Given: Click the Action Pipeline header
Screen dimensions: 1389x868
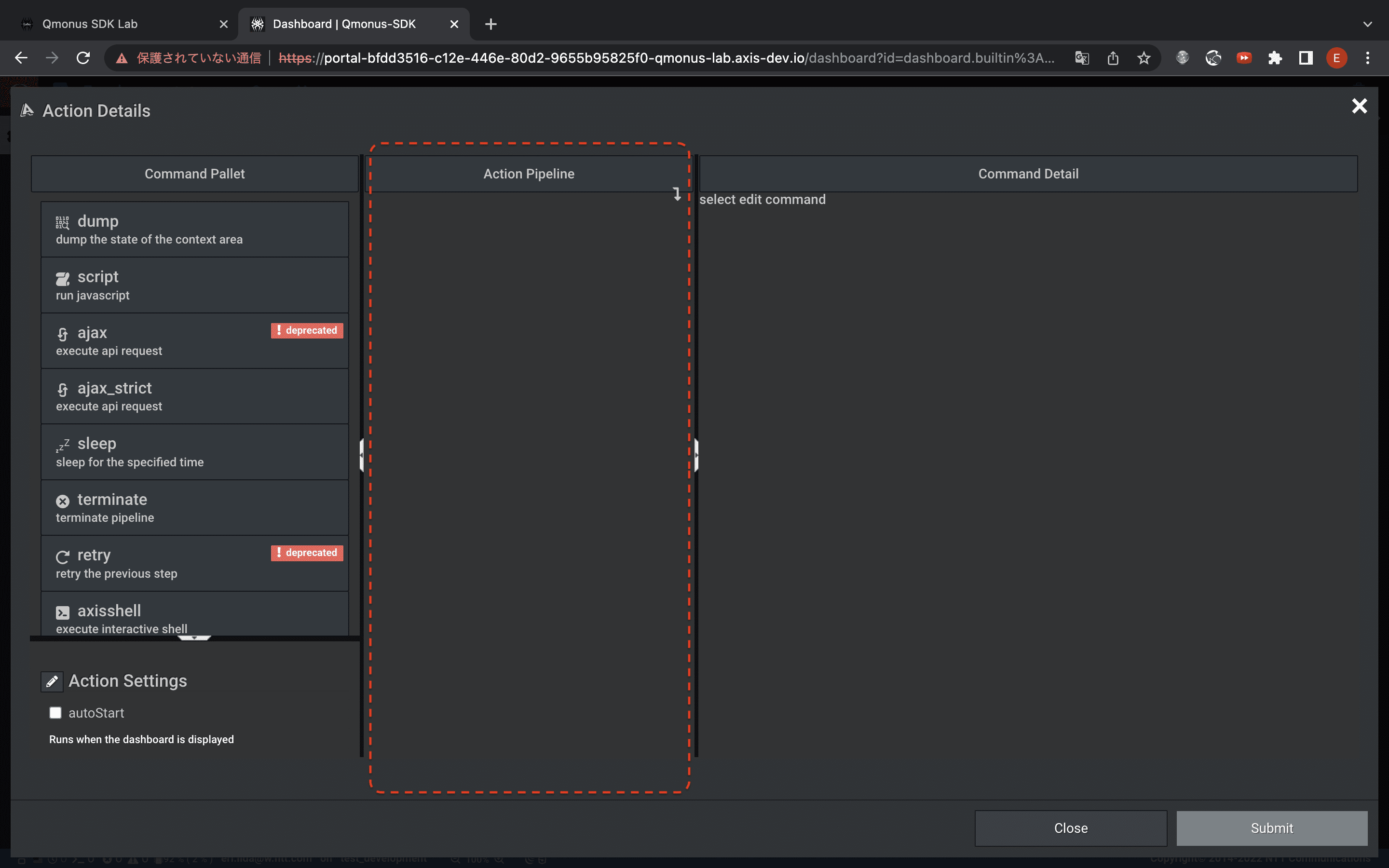Looking at the screenshot, I should (x=529, y=174).
